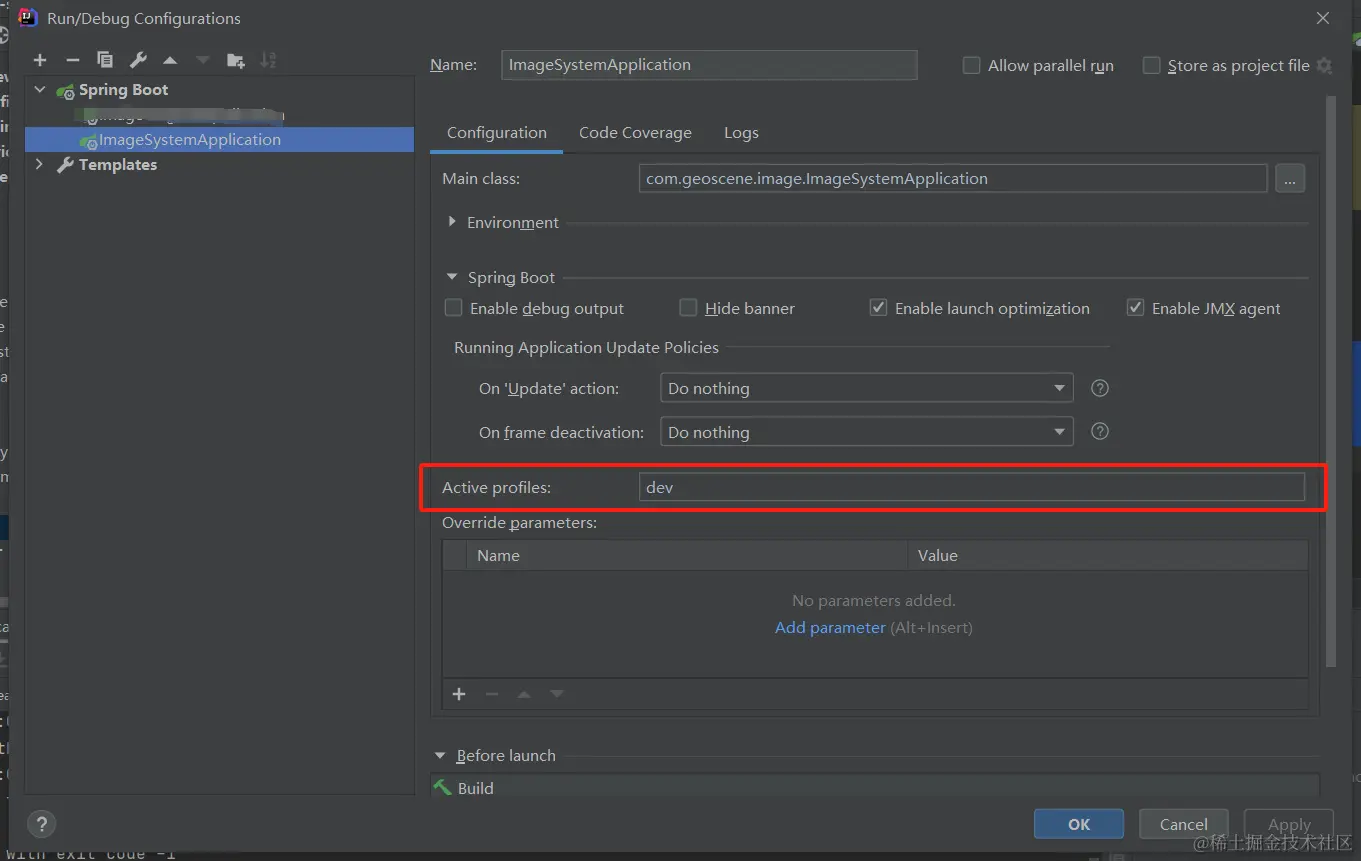Switch to the Code Coverage tab
1361x861 pixels.
click(635, 133)
